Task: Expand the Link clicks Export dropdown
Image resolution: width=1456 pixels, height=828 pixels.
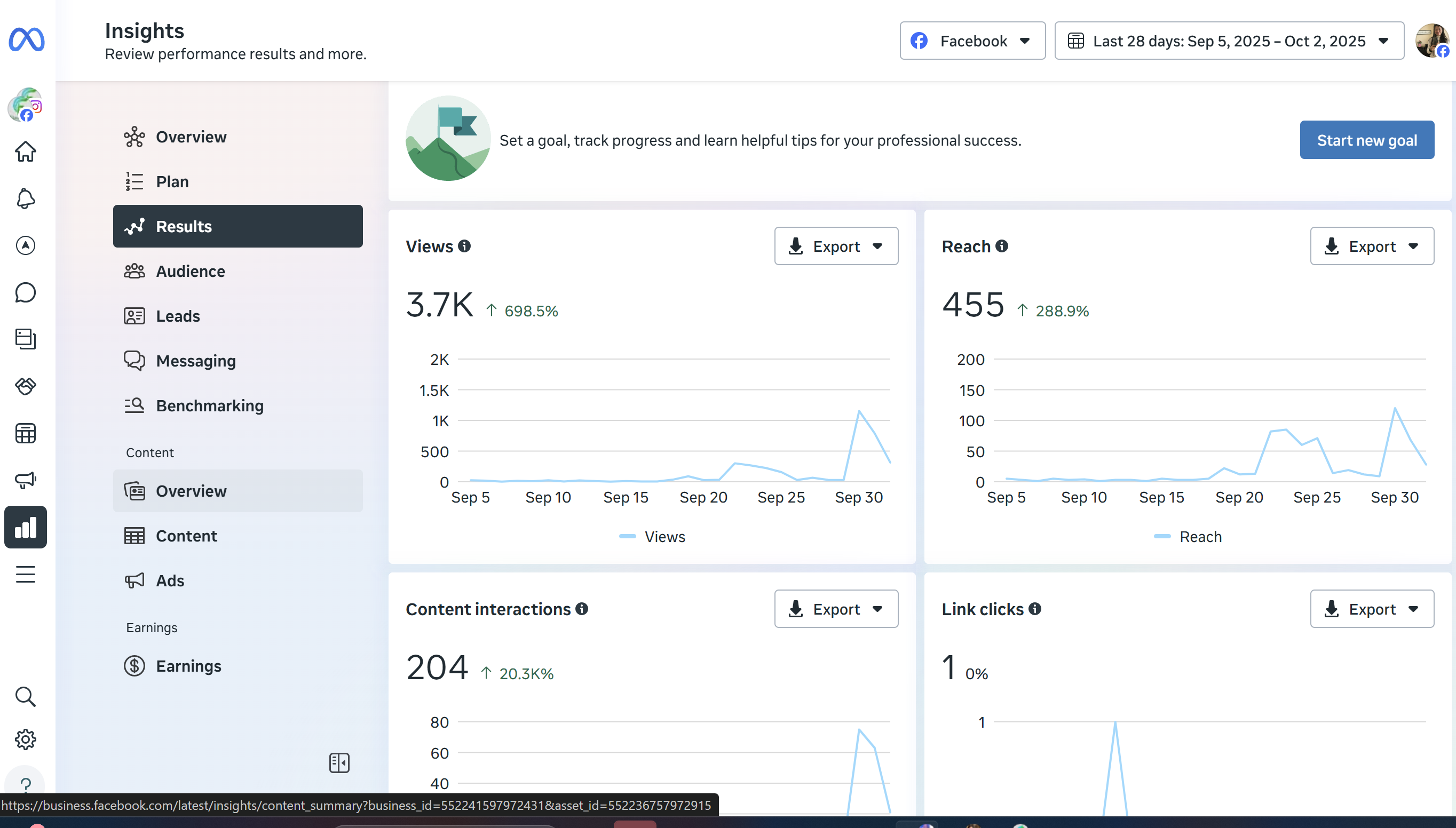Action: [1371, 609]
